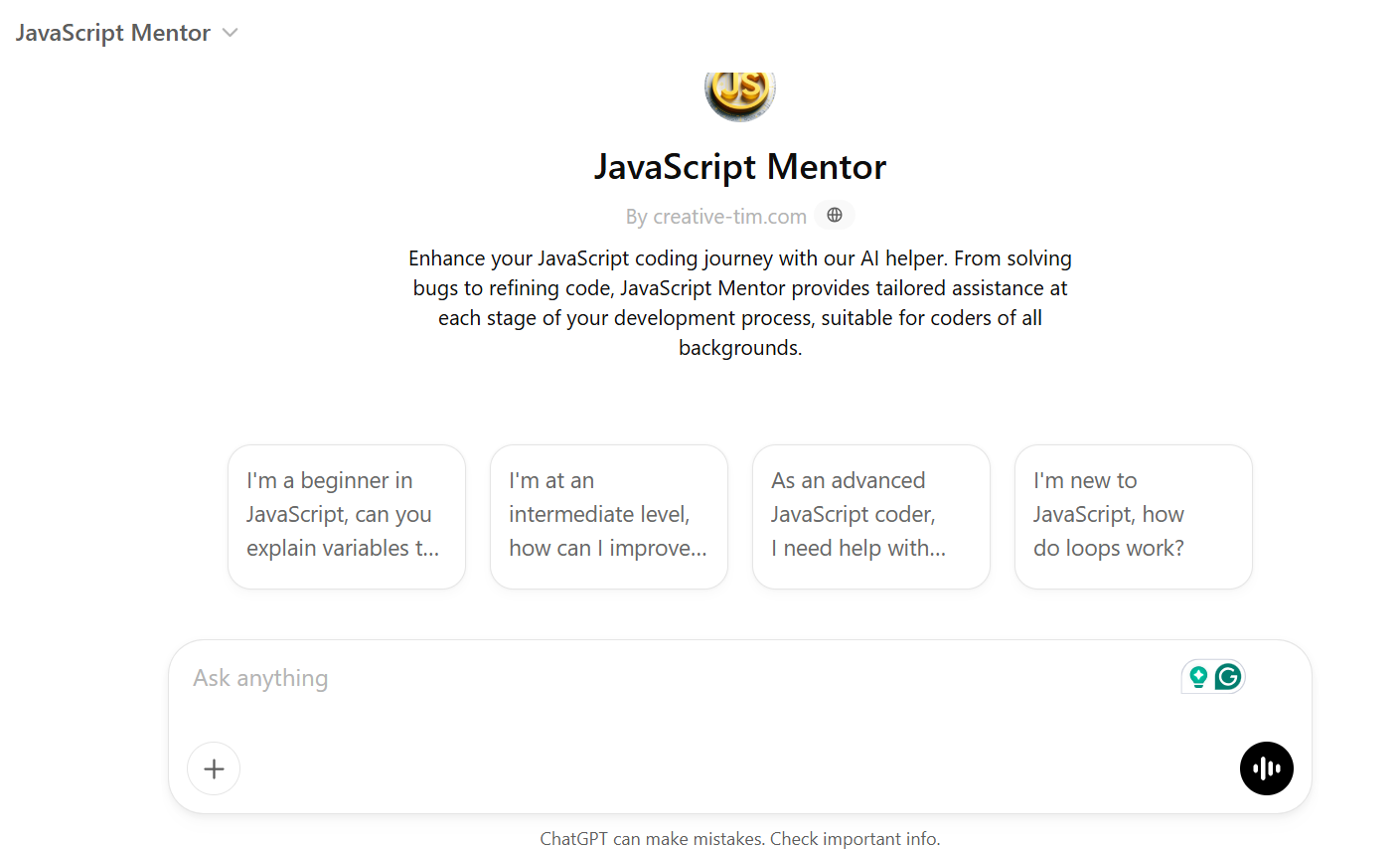Viewport: 1400px width, 849px height.
Task: Open attachment options with the plus icon
Action: click(x=213, y=768)
